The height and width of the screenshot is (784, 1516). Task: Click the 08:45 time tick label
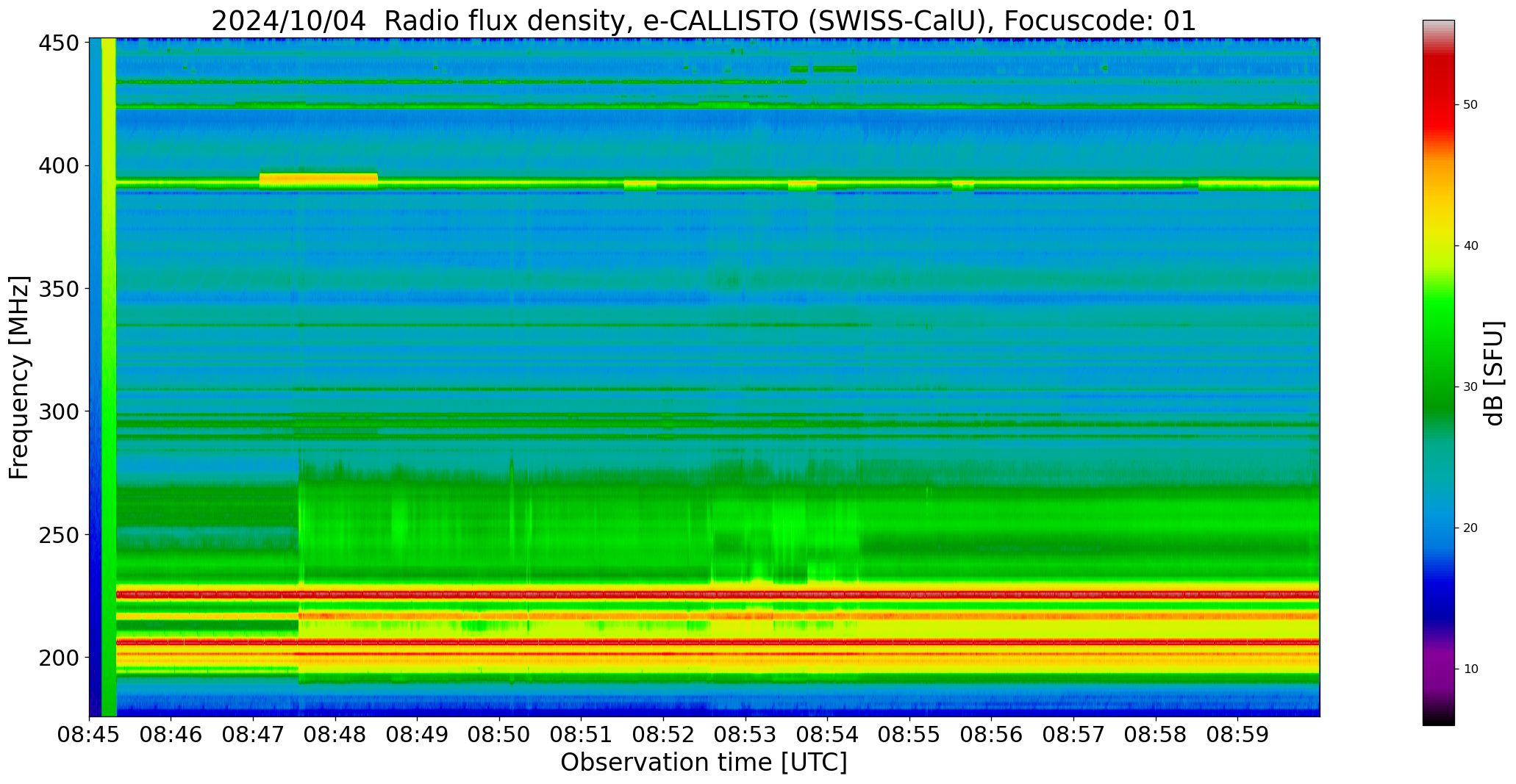(90, 735)
